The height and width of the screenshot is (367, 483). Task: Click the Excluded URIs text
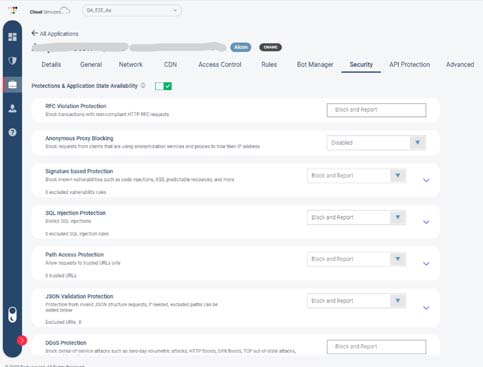tap(63, 322)
